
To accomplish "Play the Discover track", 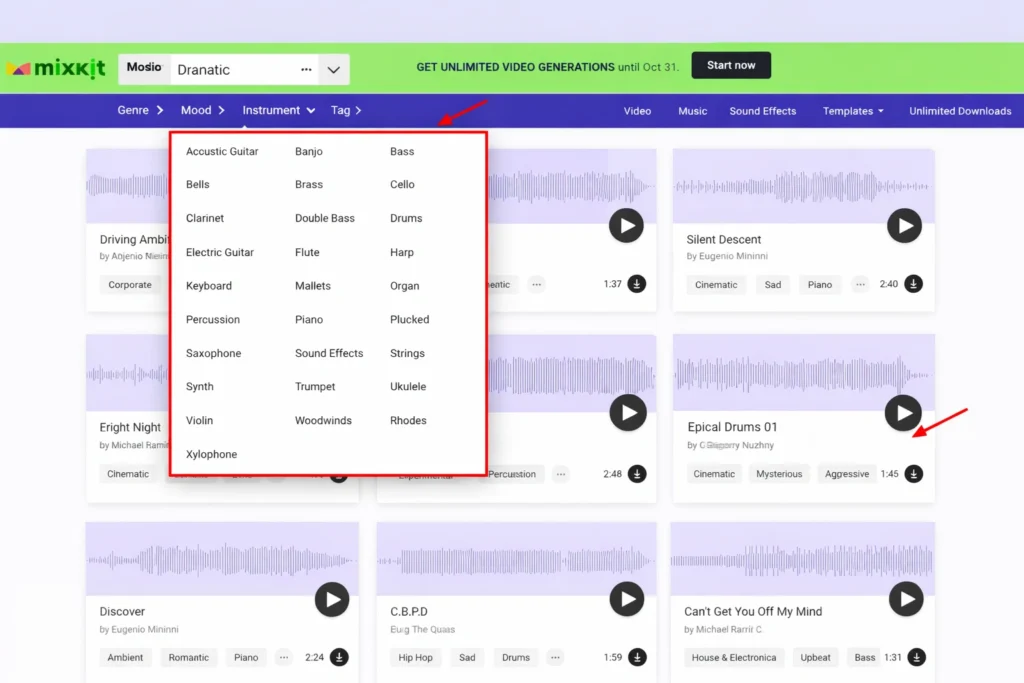I will point(331,599).
